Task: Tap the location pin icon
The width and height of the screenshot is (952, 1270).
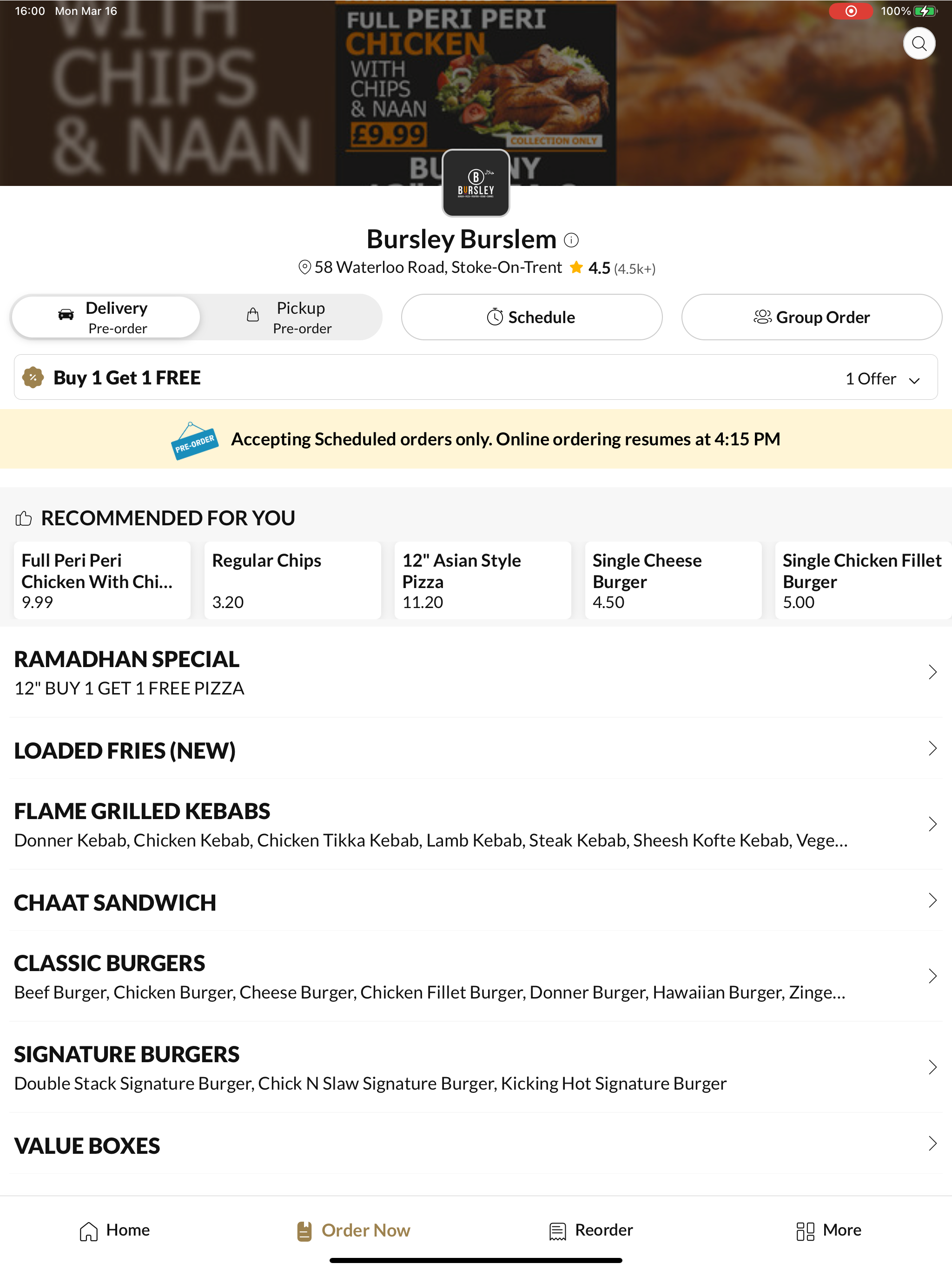Action: 305,267
